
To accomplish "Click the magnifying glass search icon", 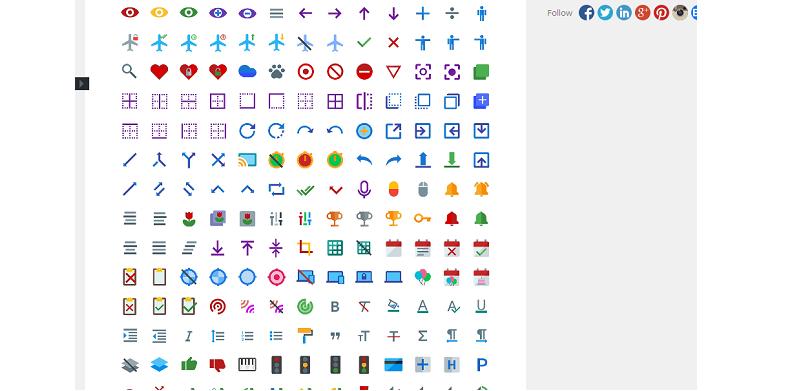I will [129, 72].
